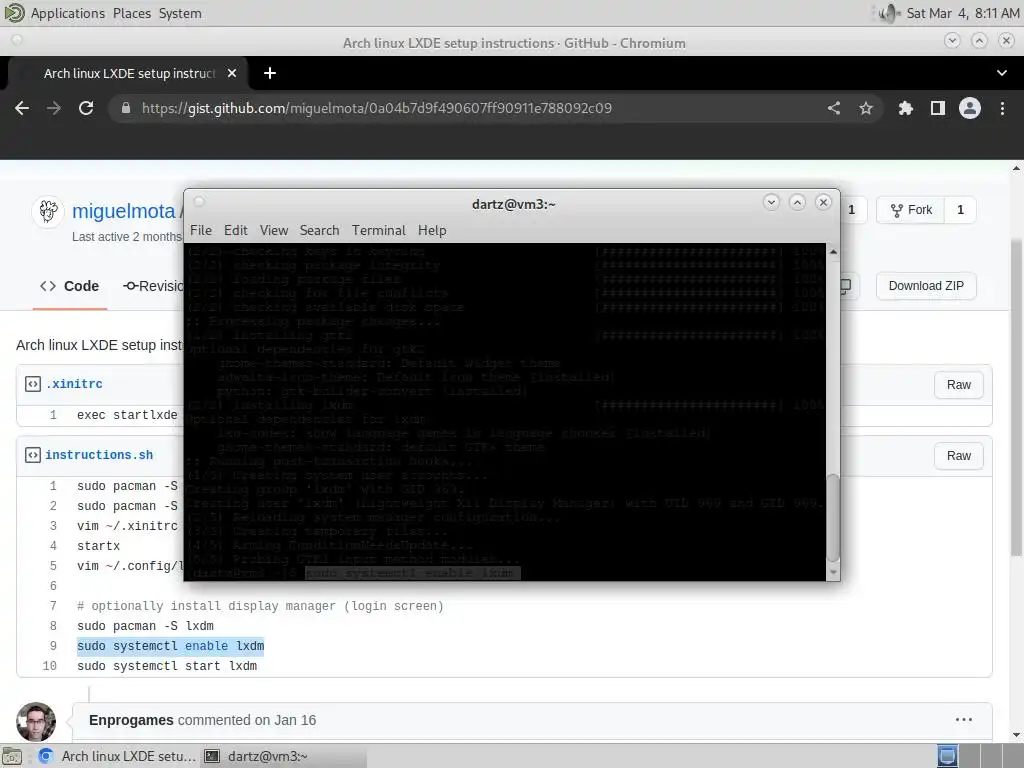Viewport: 1024px width, 768px height.
Task: Fork this gist
Action: pyautogui.click(x=911, y=210)
